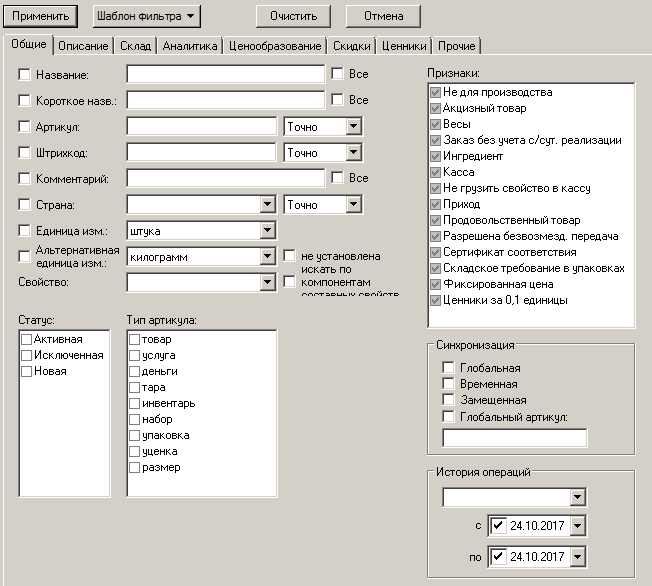Check the деньги article type
This screenshot has height=586, width=652.
(x=134, y=371)
